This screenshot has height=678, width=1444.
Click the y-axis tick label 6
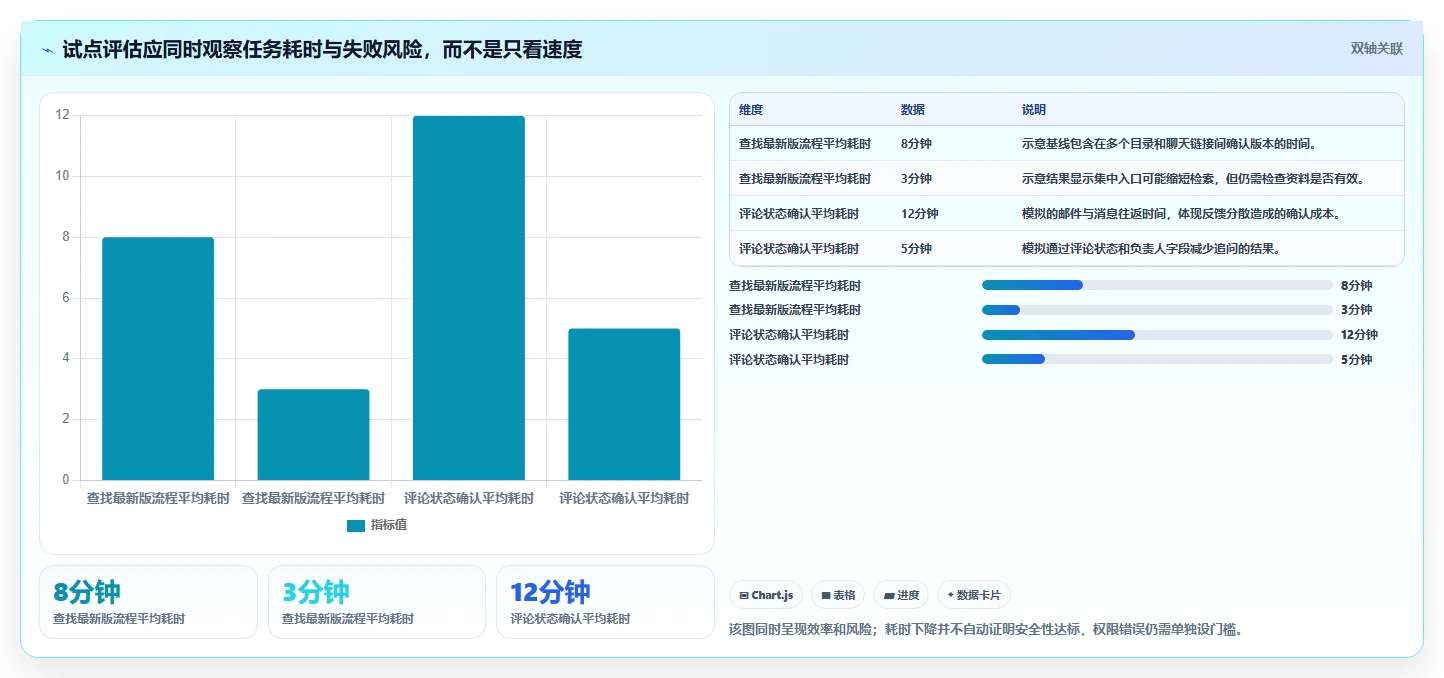[66, 298]
